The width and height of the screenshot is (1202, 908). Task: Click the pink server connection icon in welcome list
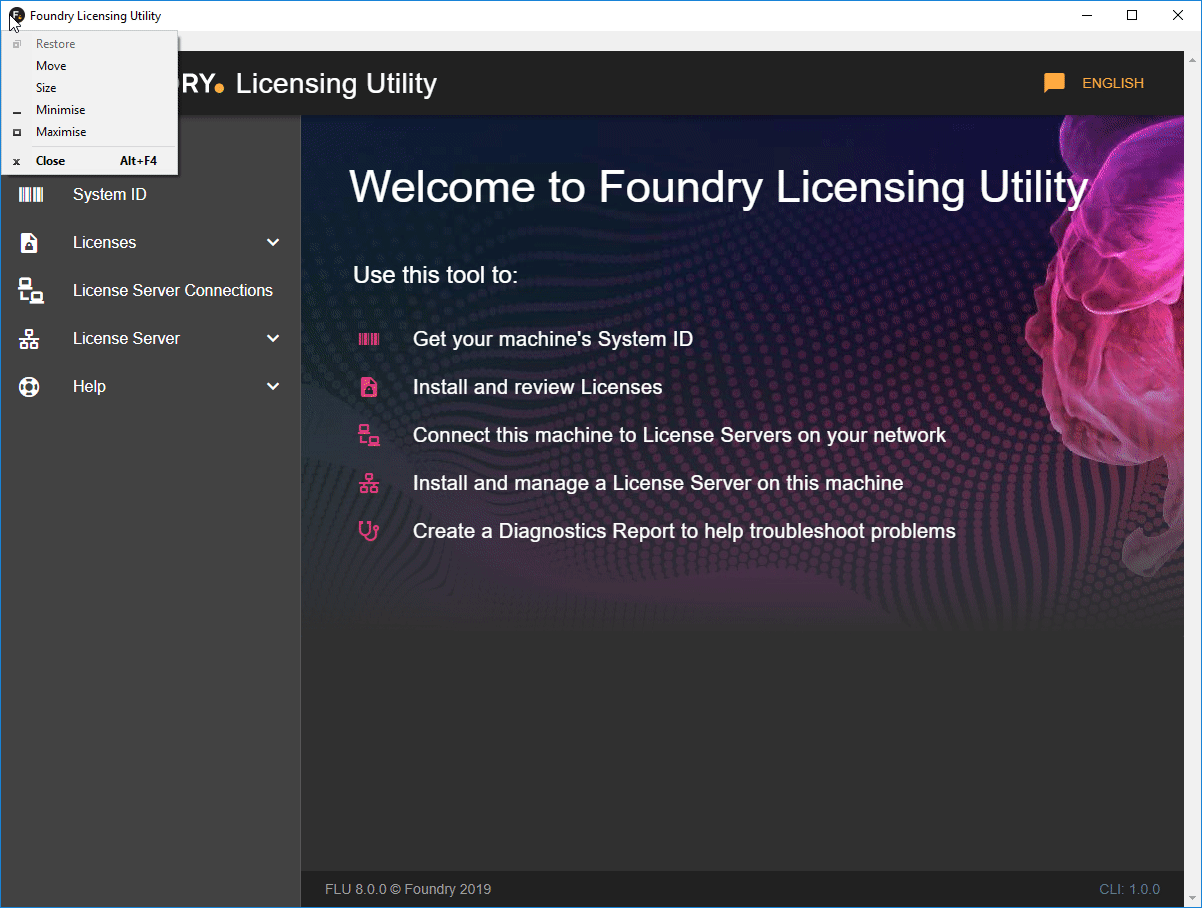[x=369, y=435]
